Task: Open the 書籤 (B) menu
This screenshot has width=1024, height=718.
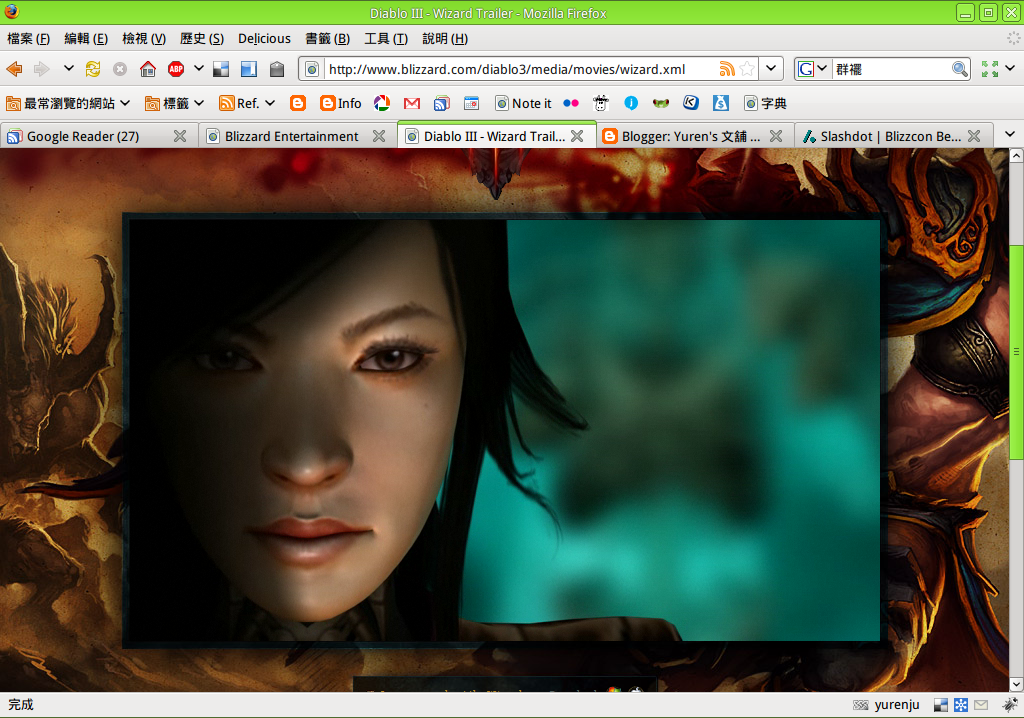Action: click(328, 39)
